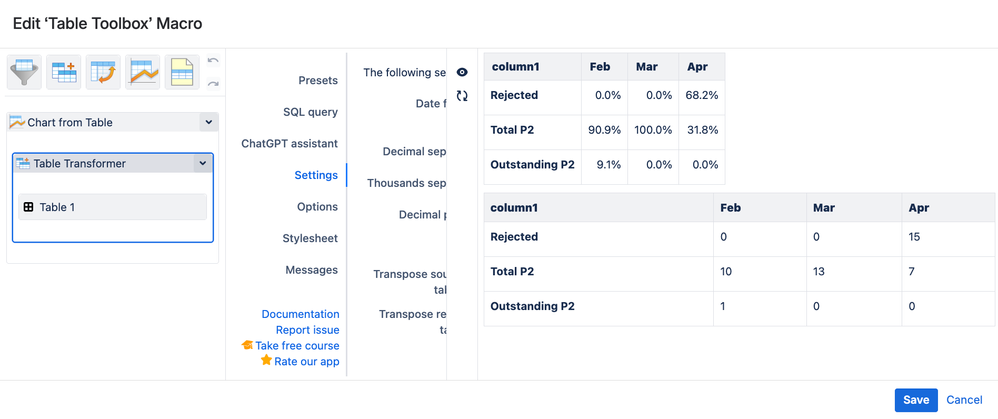998x419 pixels.
Task: Open the Stylesheet tab
Action: pos(310,239)
